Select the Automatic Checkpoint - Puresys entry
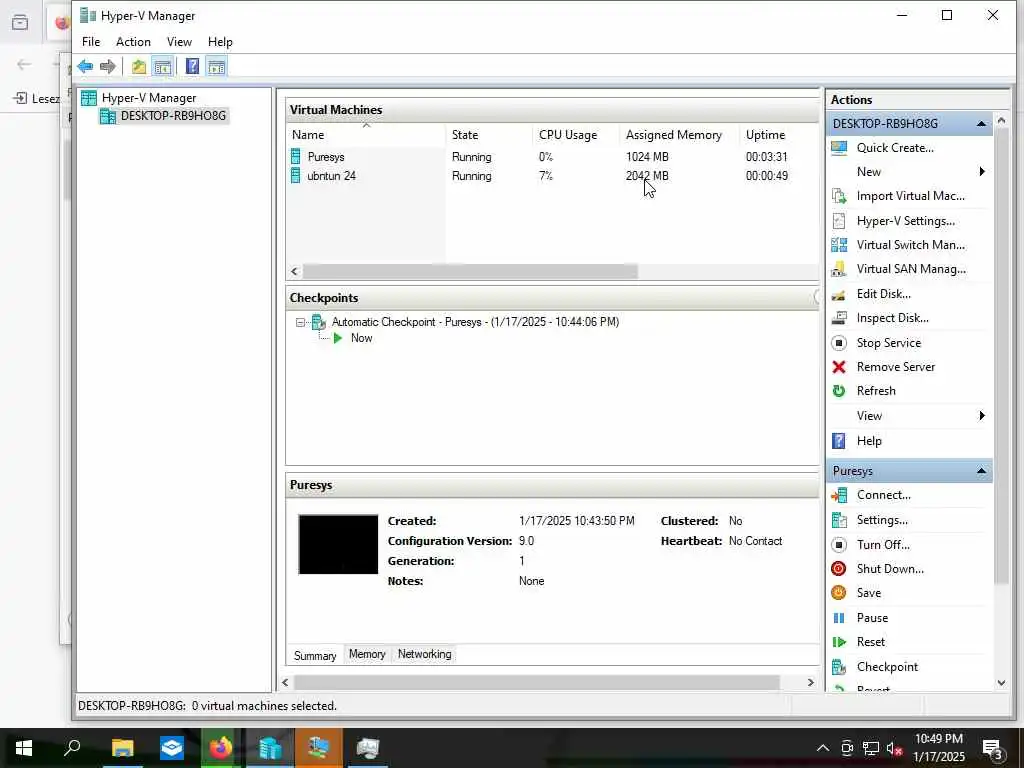 (x=475, y=322)
